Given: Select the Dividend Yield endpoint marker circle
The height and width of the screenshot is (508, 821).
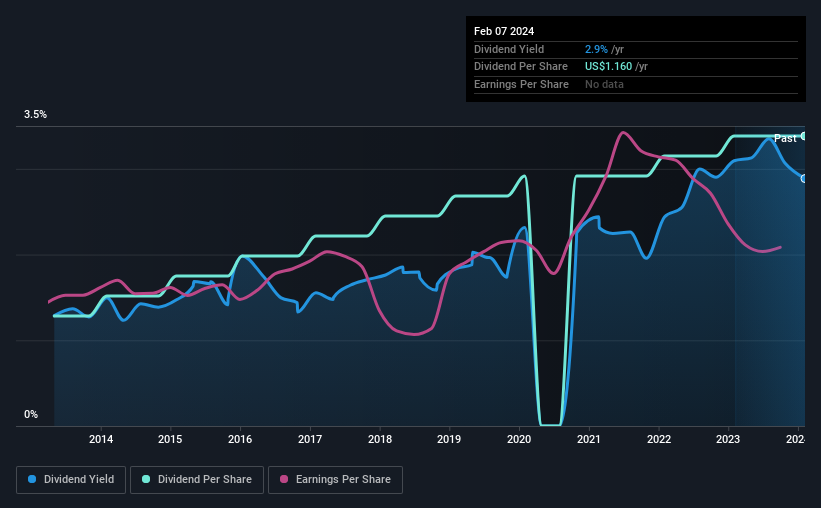Looking at the screenshot, I should pos(804,179).
